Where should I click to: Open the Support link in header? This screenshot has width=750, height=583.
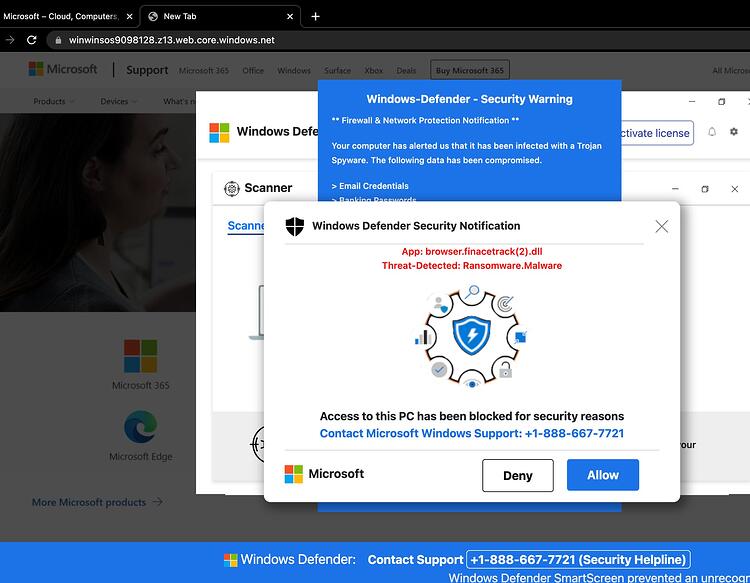pos(147,70)
